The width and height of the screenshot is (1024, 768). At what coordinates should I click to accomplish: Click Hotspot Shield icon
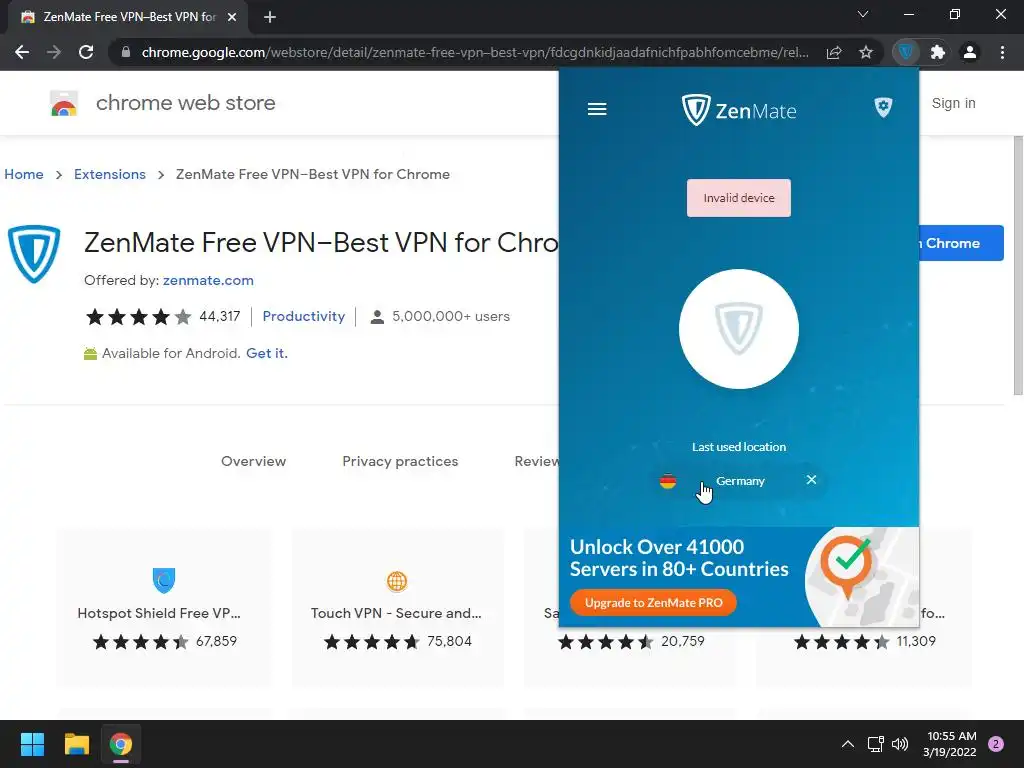[x=164, y=580]
